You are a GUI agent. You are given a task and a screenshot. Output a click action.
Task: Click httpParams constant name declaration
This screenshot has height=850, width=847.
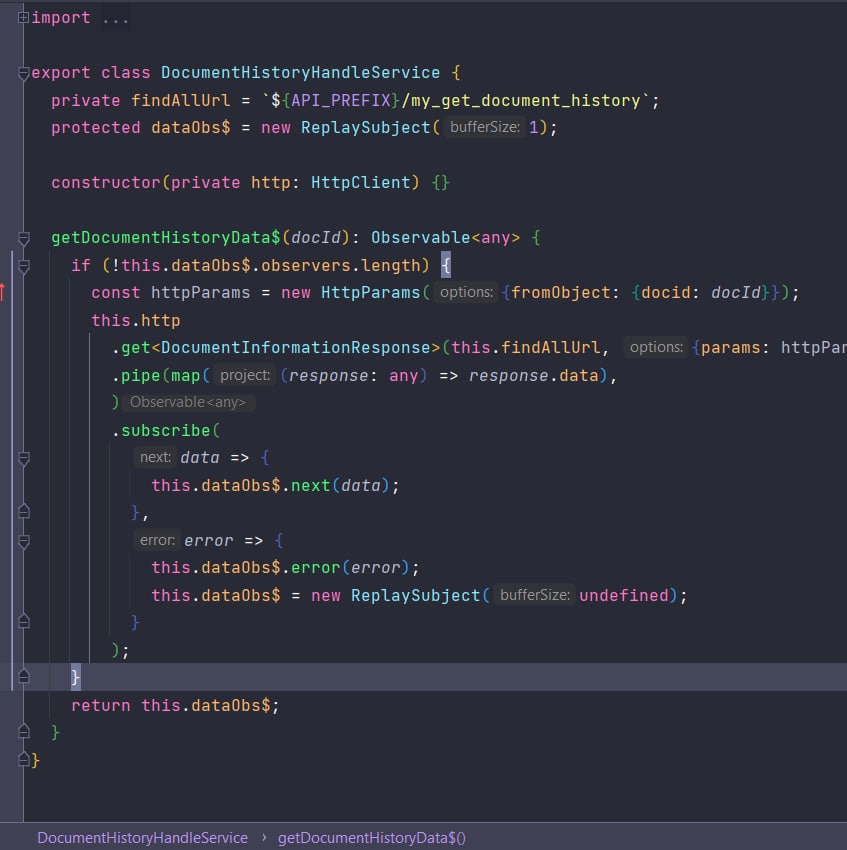coord(200,293)
